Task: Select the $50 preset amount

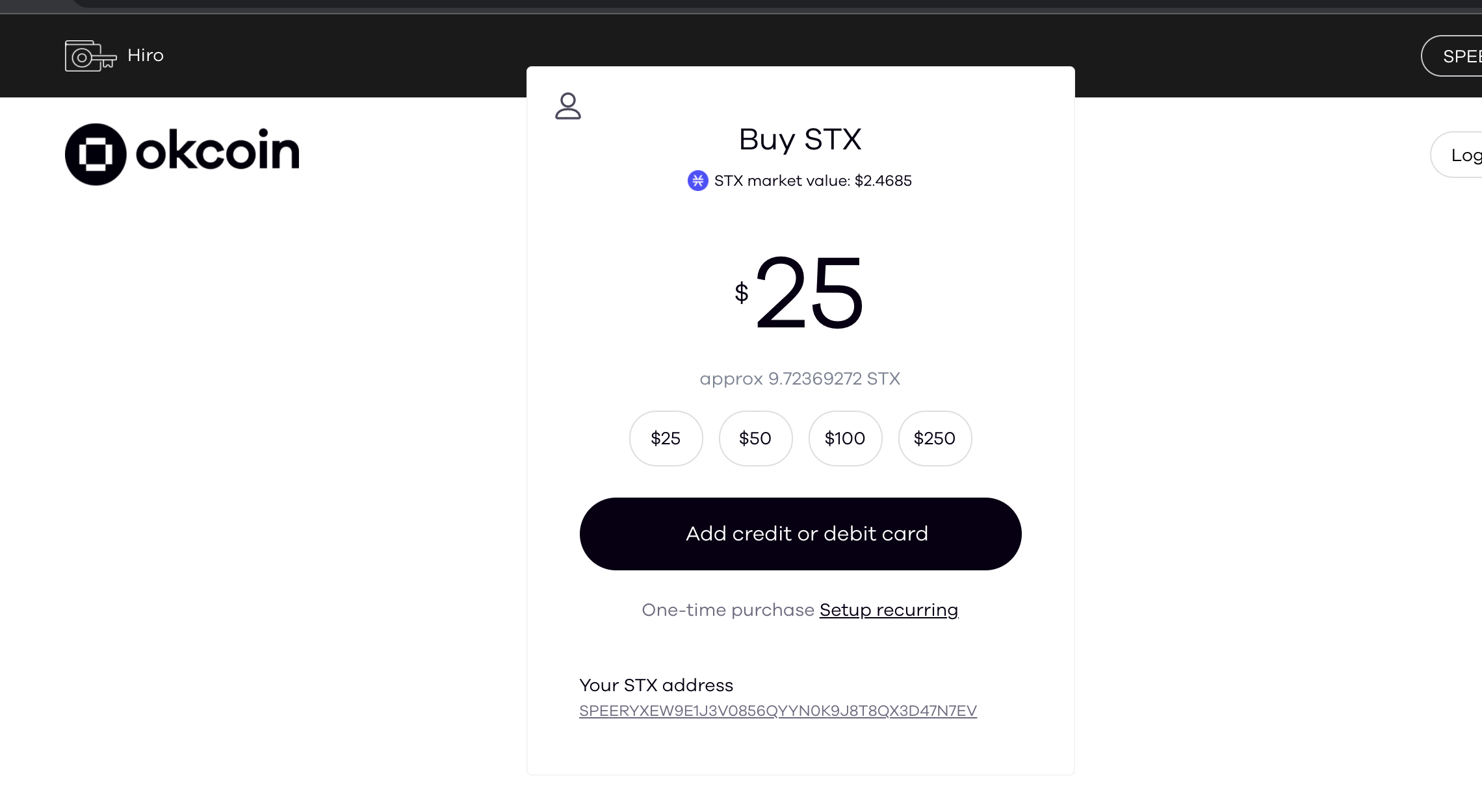Action: pyautogui.click(x=755, y=438)
